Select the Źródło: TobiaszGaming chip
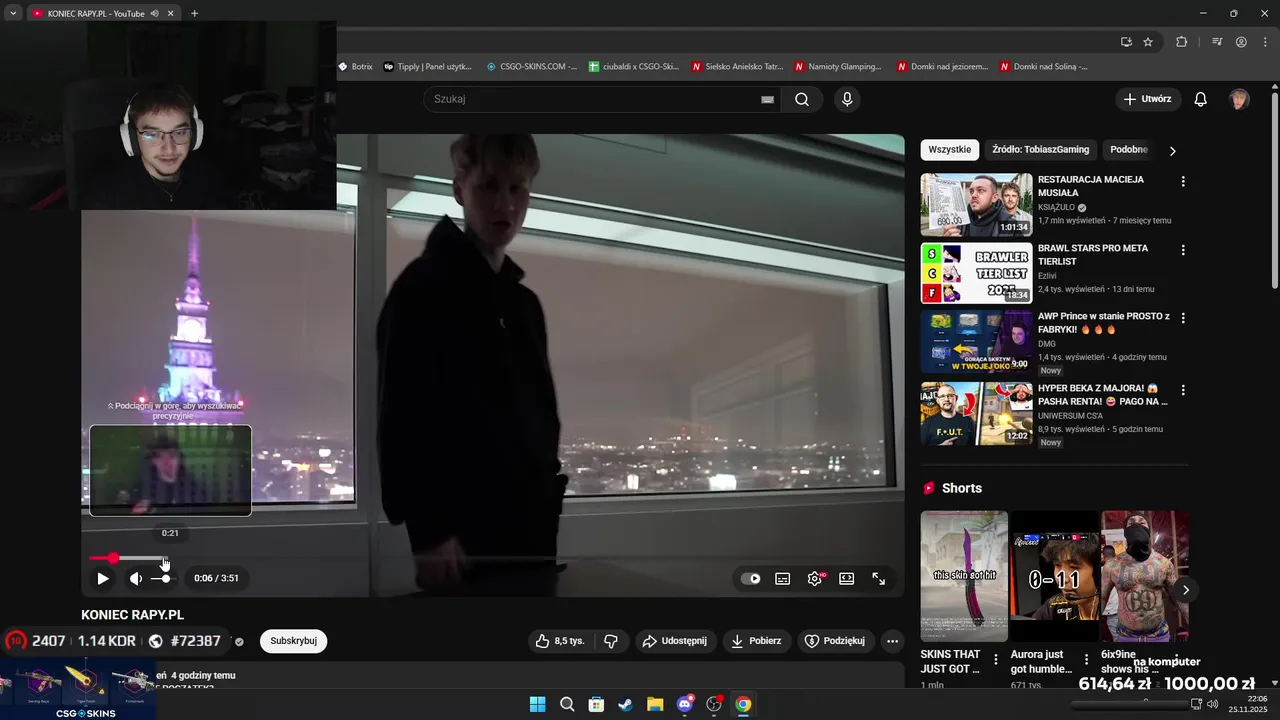This screenshot has height=720, width=1280. point(1040,149)
